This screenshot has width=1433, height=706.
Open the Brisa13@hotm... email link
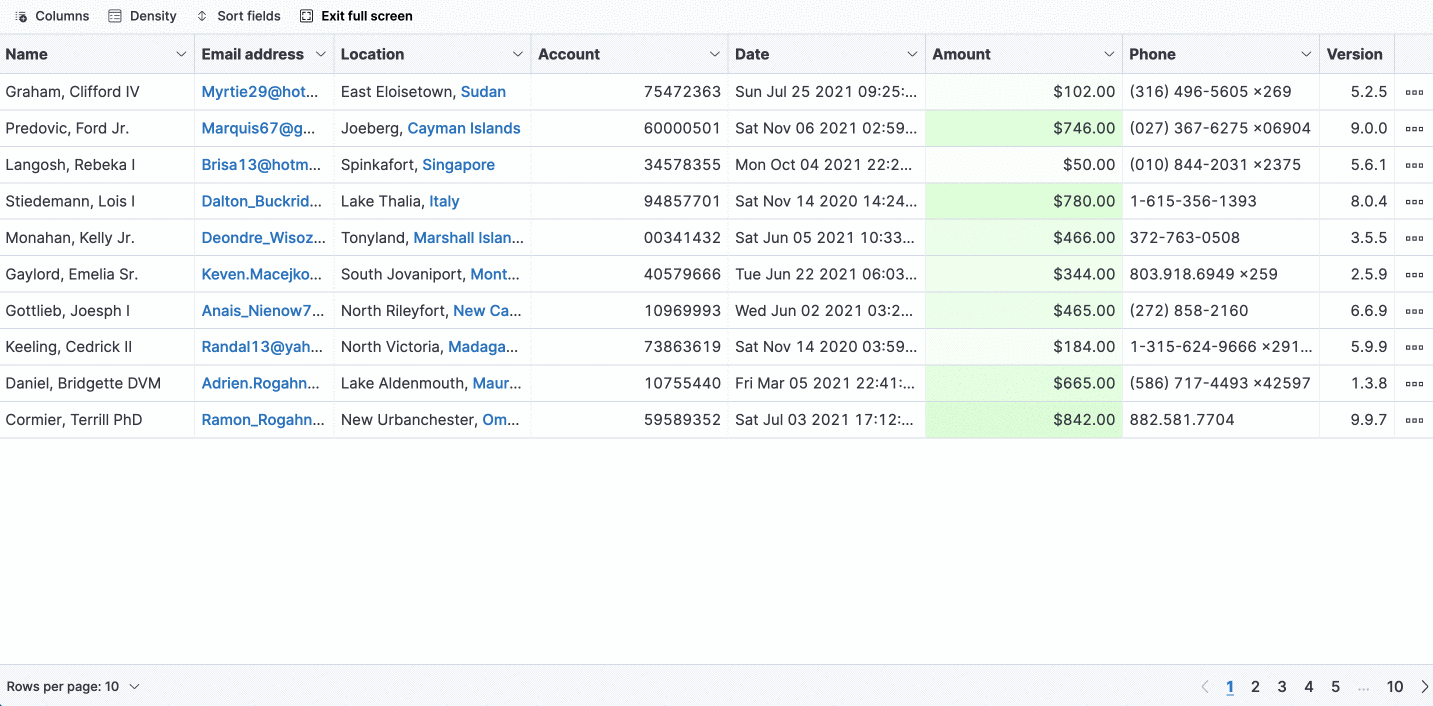click(x=261, y=165)
